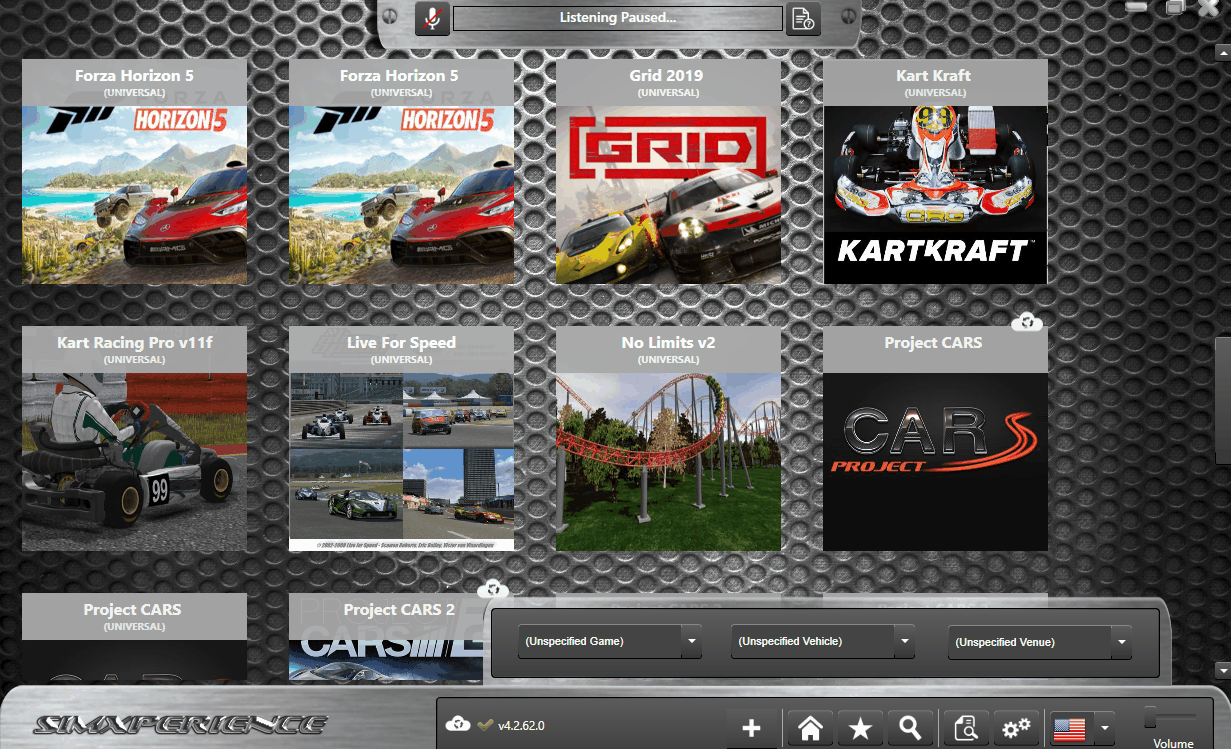Go to Home using the house icon
This screenshot has height=749, width=1231.
click(810, 729)
